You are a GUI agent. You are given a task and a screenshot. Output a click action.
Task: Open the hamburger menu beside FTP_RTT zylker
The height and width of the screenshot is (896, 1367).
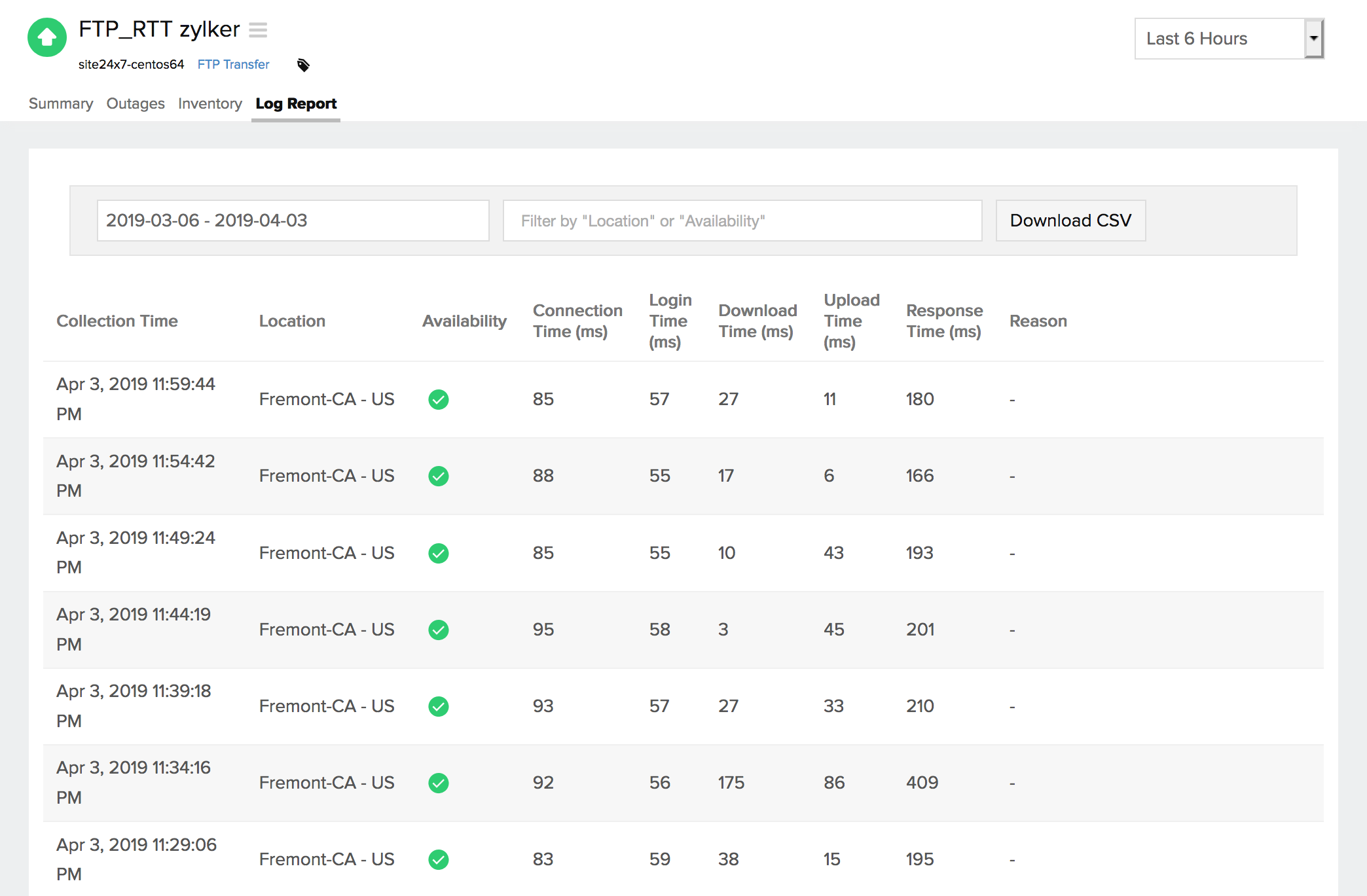[258, 30]
